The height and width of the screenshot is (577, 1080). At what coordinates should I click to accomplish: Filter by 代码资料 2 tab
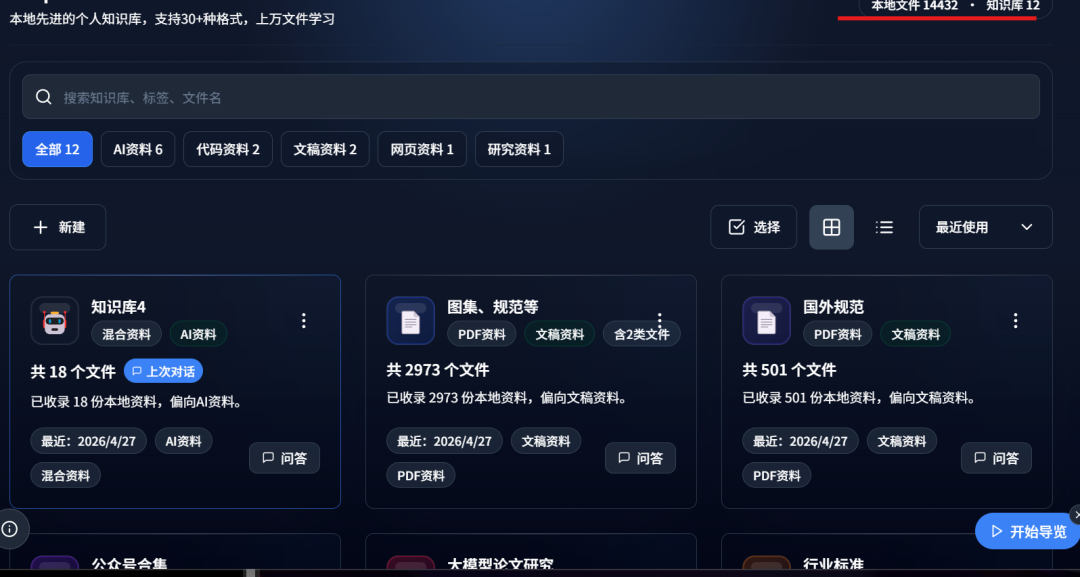(x=228, y=149)
